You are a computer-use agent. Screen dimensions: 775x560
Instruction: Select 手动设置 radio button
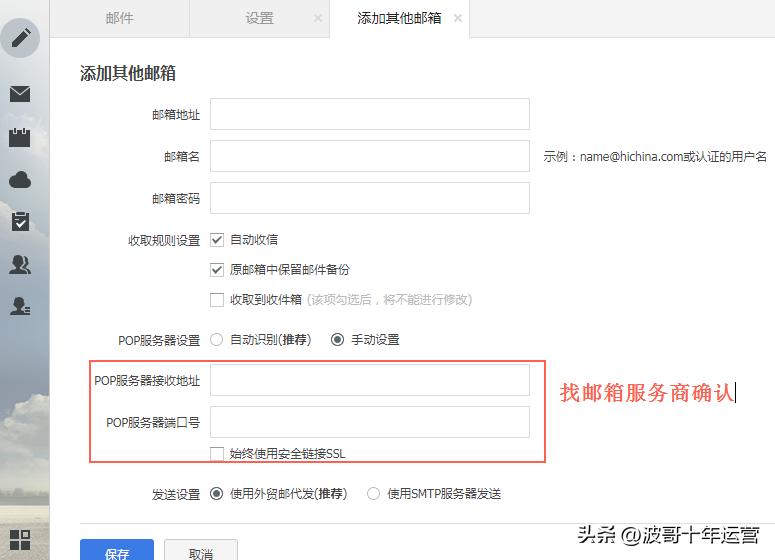tap(338, 340)
